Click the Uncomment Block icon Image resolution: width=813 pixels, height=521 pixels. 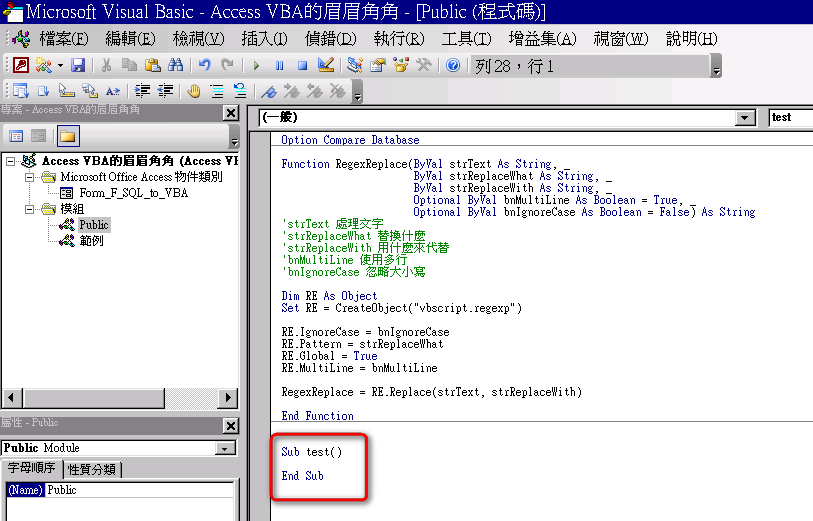pyautogui.click(x=240, y=91)
